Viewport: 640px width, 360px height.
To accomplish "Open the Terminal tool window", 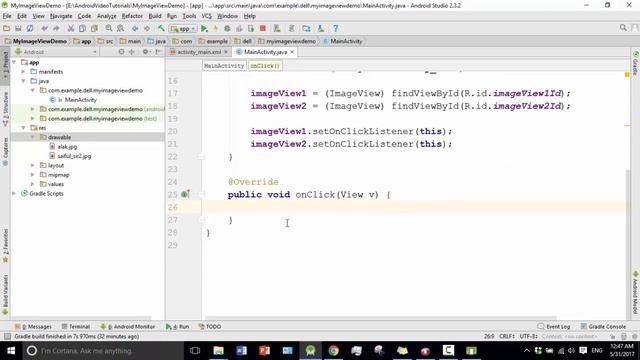I will (76, 327).
